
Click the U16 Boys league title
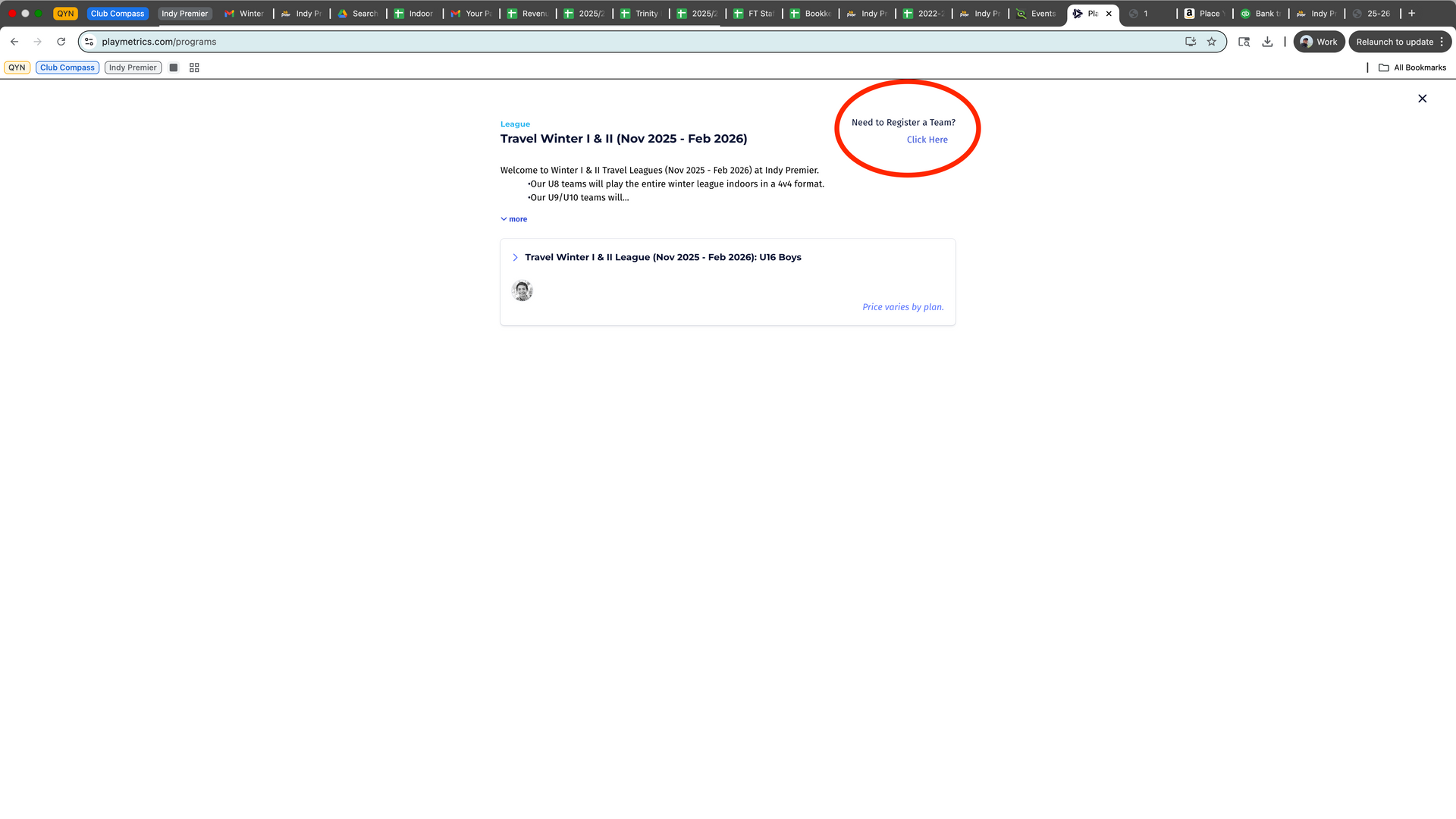pos(663,258)
